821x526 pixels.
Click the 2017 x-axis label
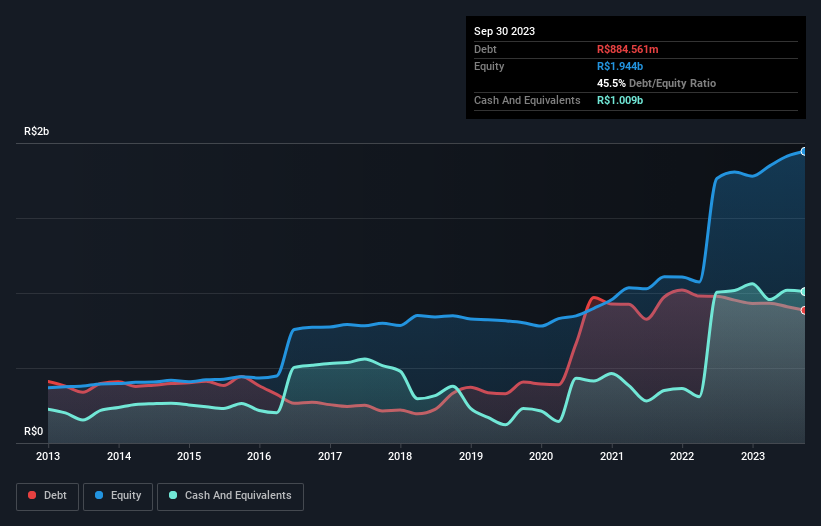click(x=330, y=456)
